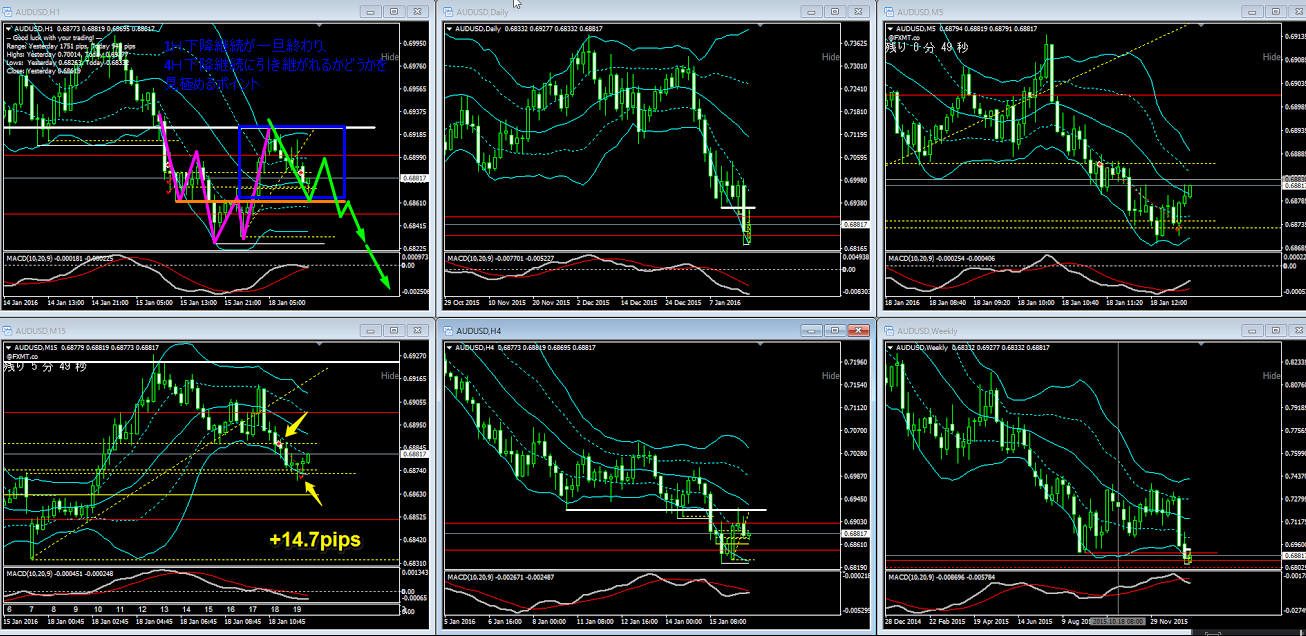This screenshot has width=1306, height=636.
Task: Click the AUDUSD,M15 chart window icon
Action: click(11, 330)
